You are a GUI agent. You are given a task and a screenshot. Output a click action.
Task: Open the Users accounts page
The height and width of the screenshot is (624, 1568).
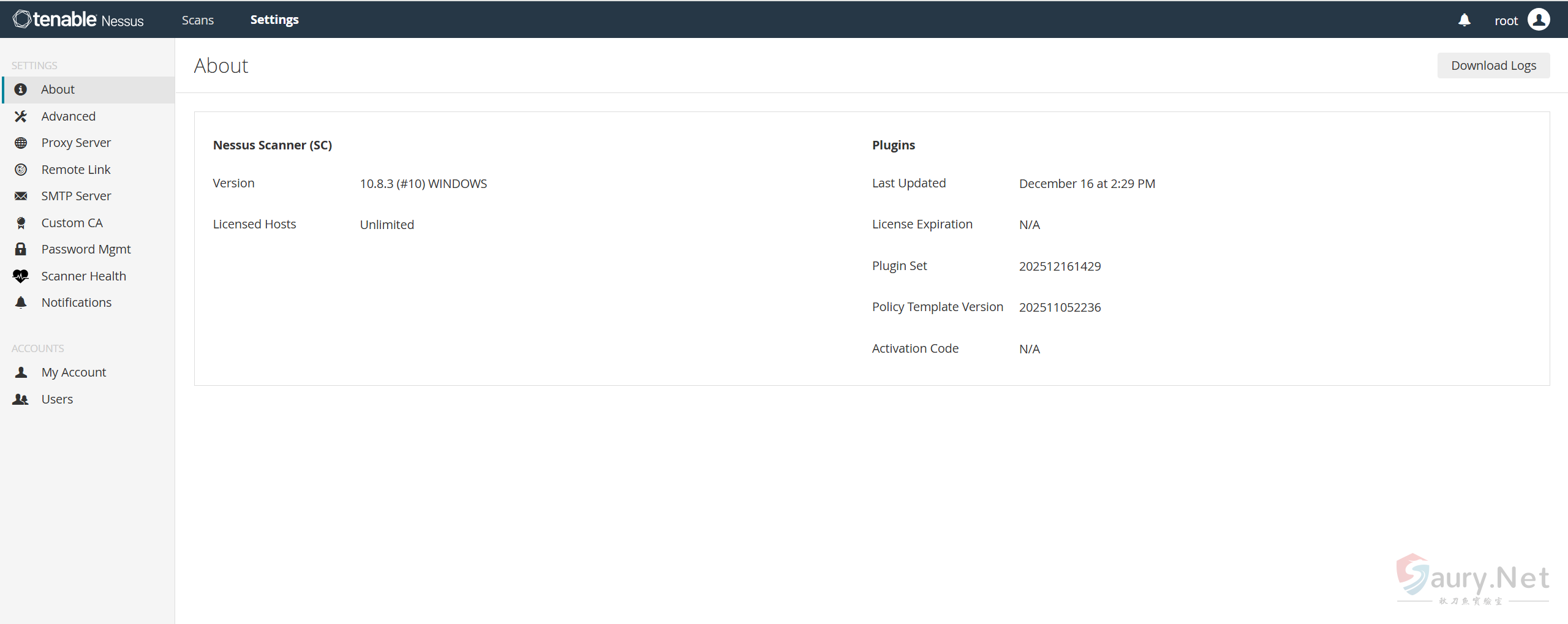(57, 399)
